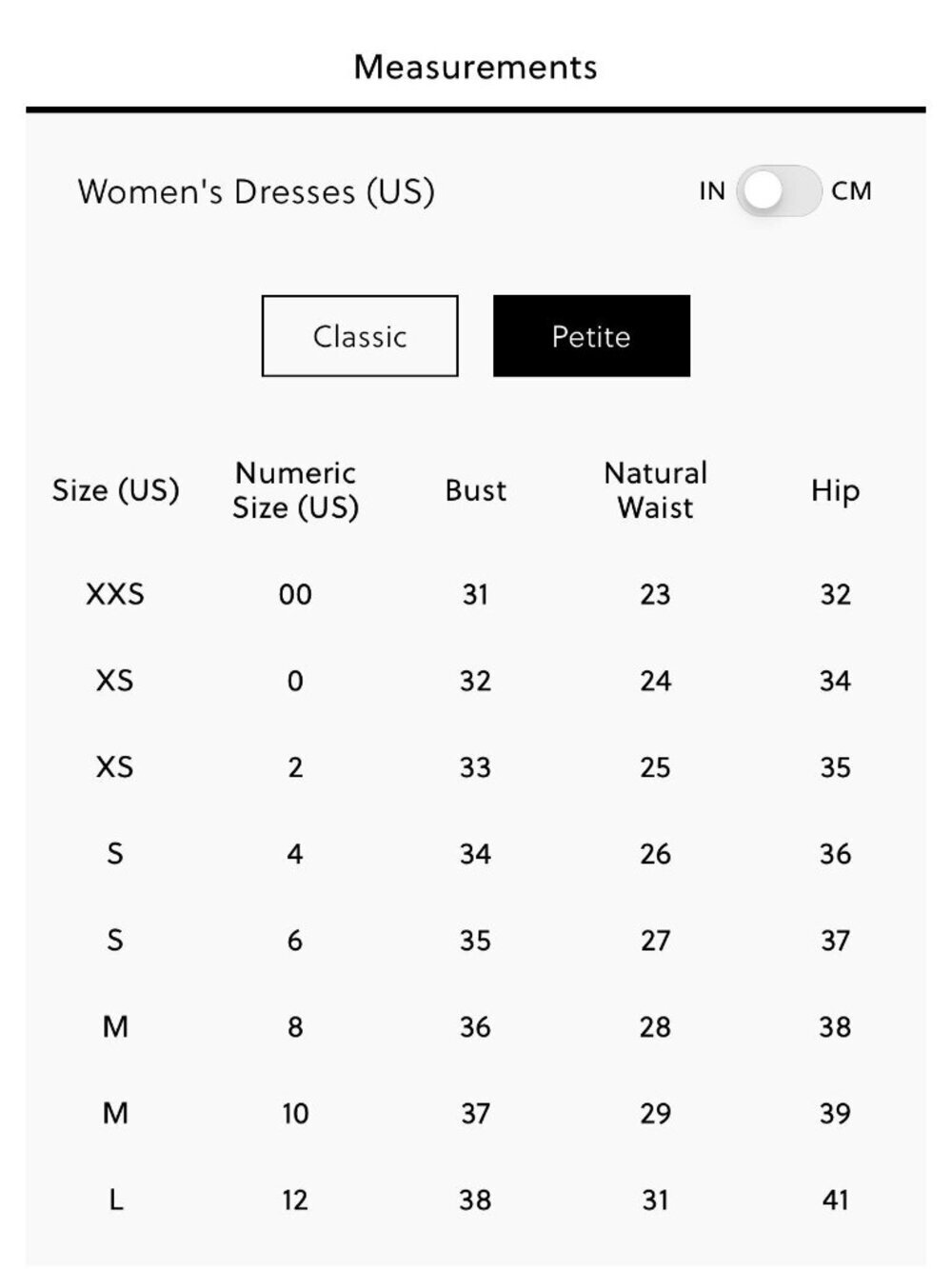This screenshot has height=1269, width=952.
Task: Select the XXS size row label
Action: click(x=115, y=594)
